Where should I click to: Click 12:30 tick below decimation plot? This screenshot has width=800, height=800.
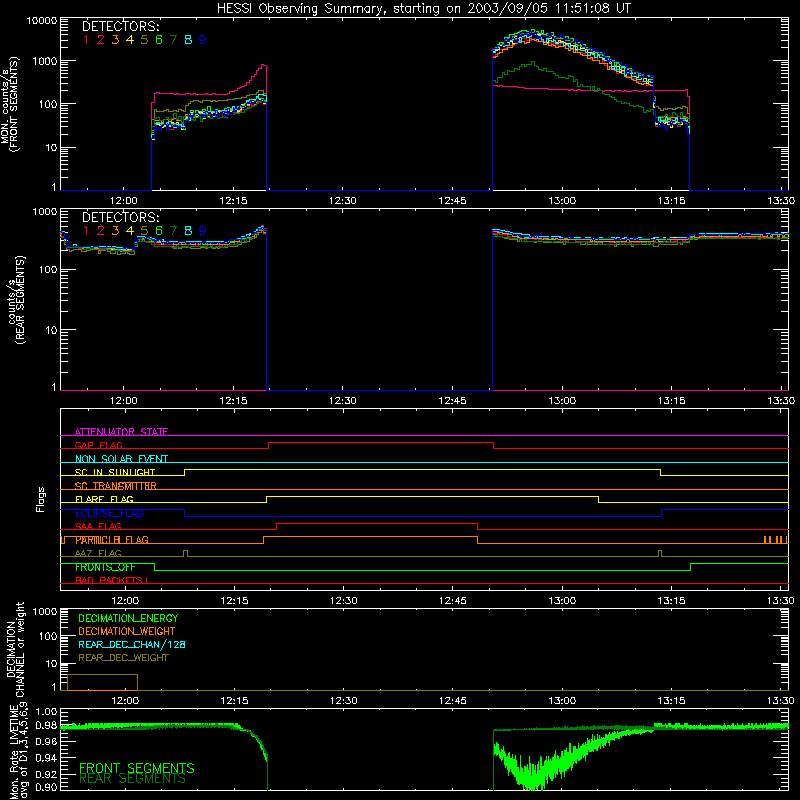click(x=343, y=701)
